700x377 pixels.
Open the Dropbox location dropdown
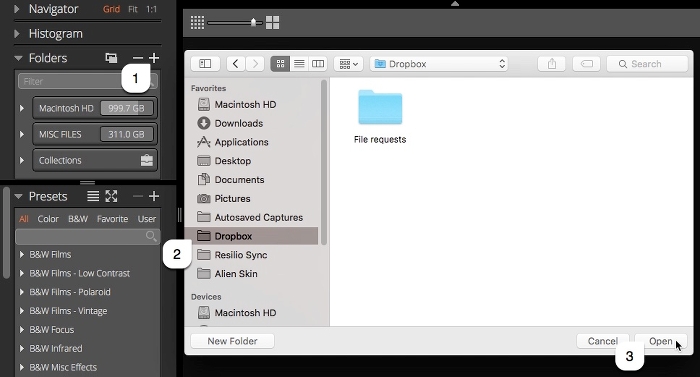[x=441, y=64]
